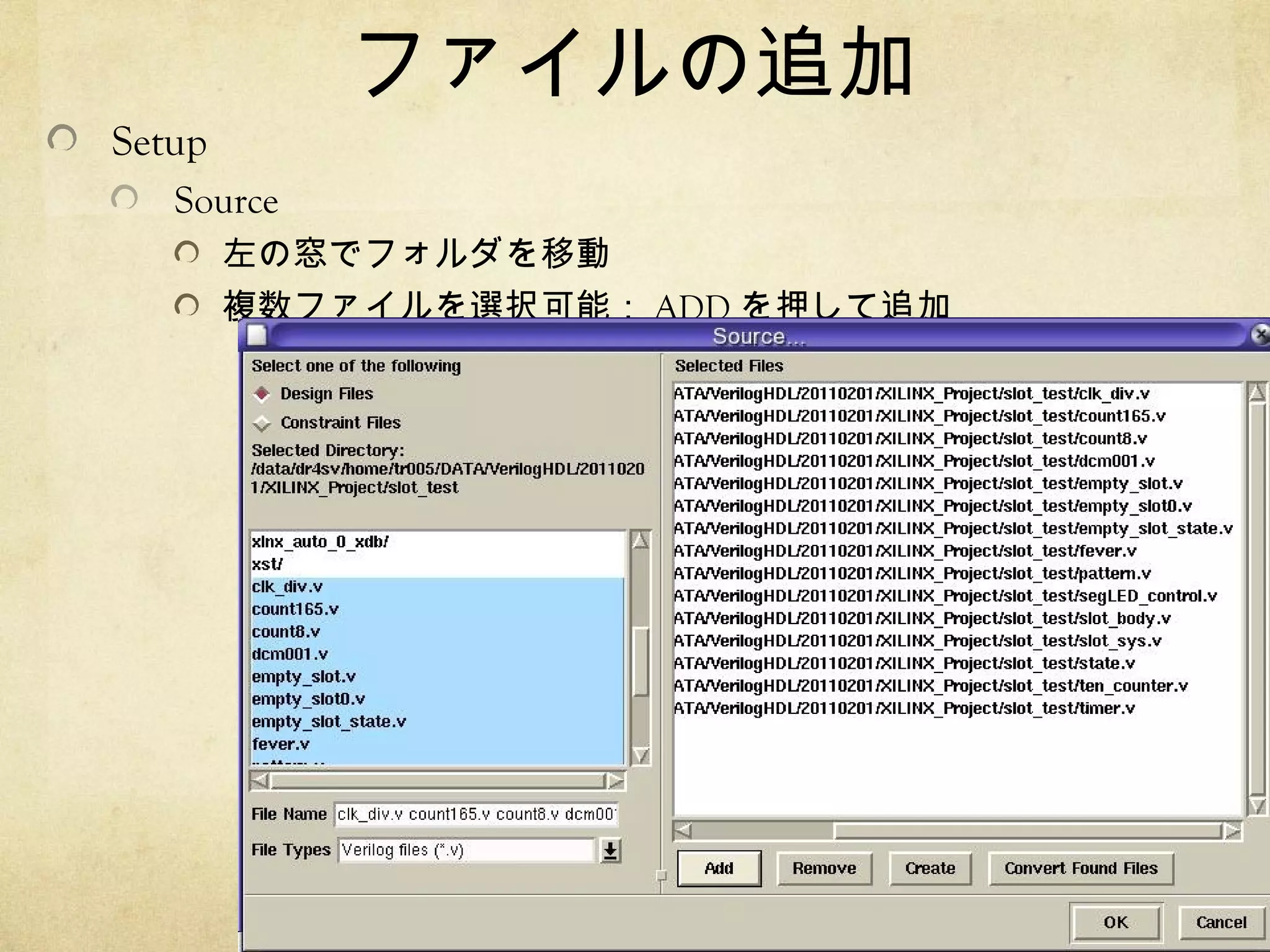
Task: Click the directory list horizontal scrollbar track
Action: [x=438, y=781]
